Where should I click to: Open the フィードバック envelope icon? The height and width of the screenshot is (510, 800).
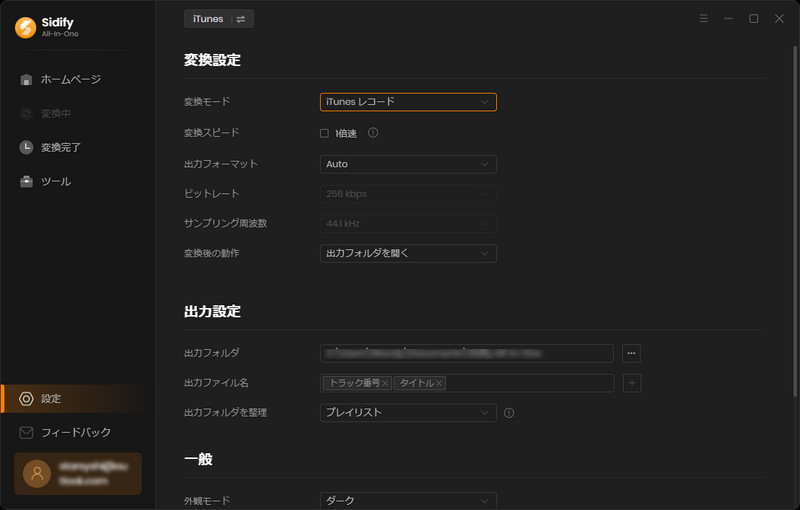[x=26, y=432]
